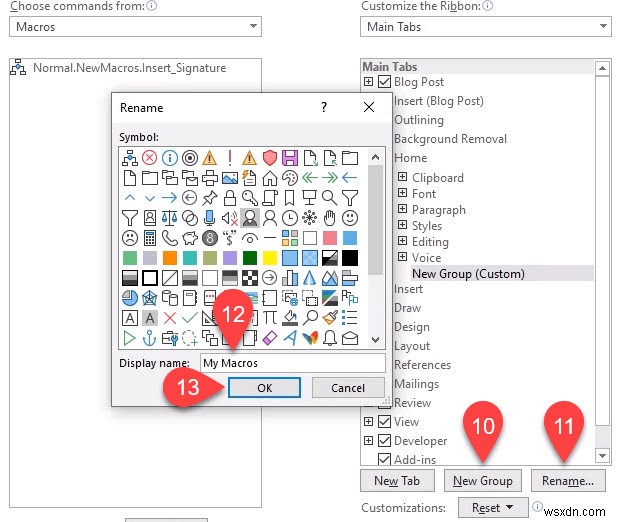617x522 pixels.
Task: Click the Rename... button
Action: pyautogui.click(x=568, y=481)
